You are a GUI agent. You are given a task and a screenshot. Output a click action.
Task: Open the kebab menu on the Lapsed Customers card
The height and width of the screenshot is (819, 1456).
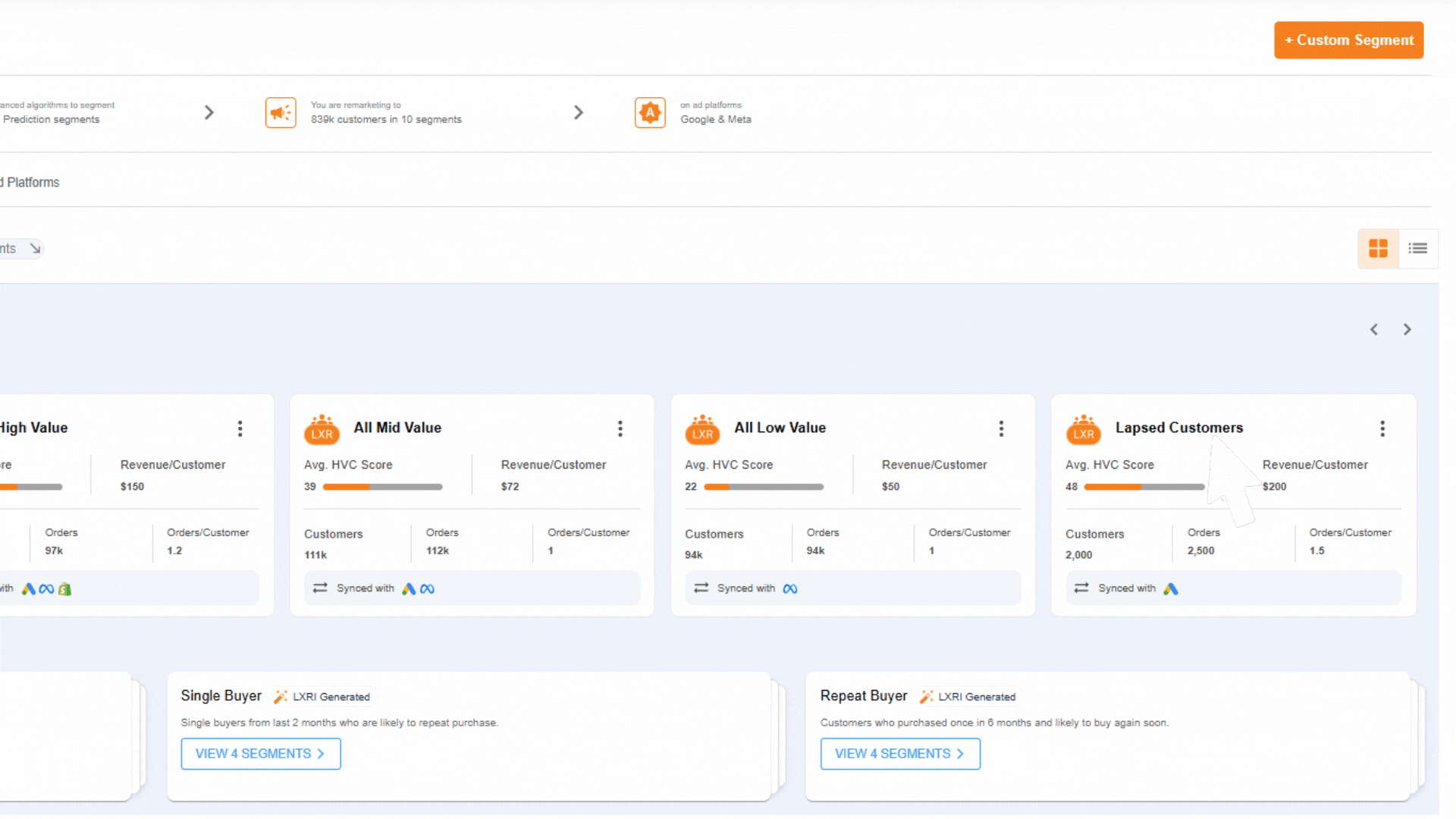tap(1382, 428)
